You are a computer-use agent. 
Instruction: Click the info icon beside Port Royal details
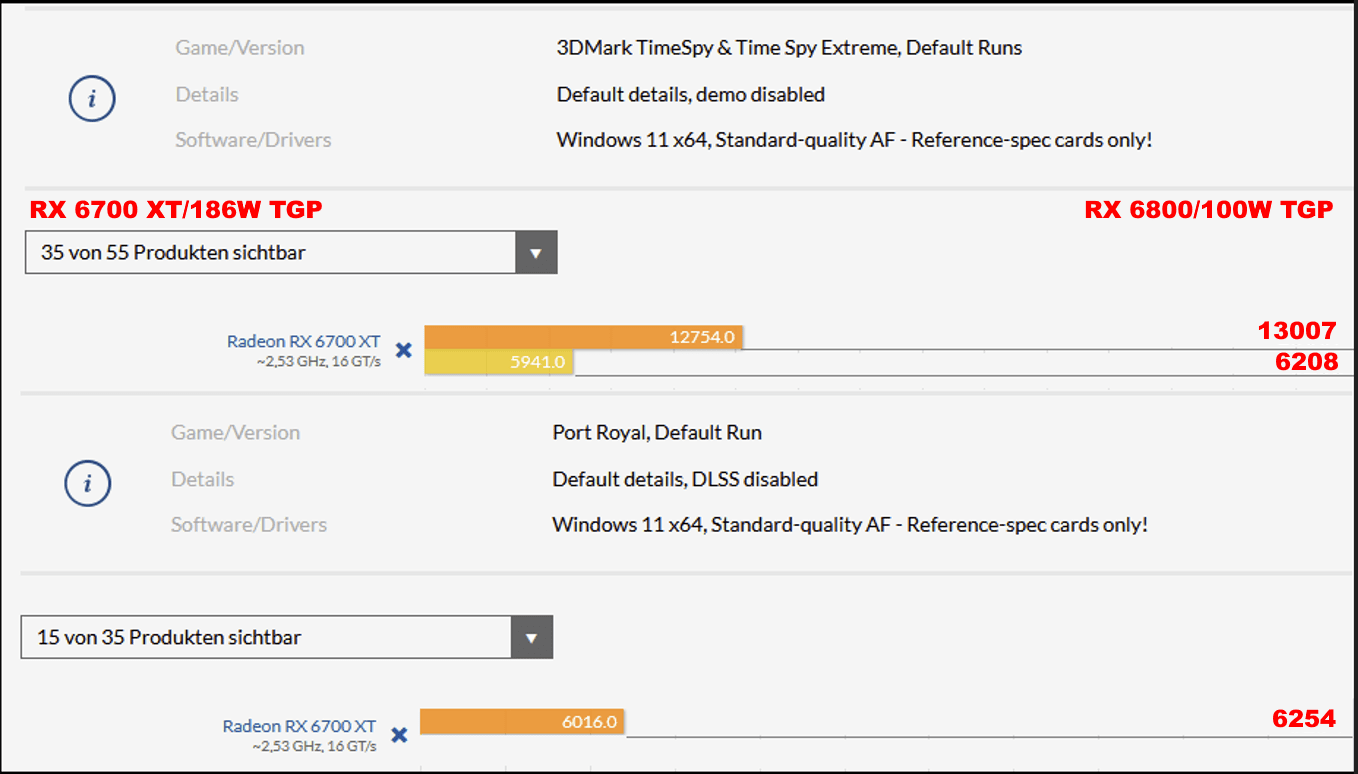(x=87, y=483)
